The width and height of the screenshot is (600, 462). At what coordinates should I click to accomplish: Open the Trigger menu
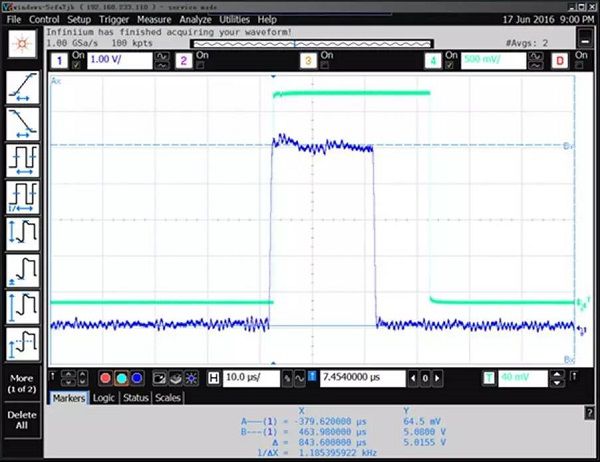tap(114, 19)
